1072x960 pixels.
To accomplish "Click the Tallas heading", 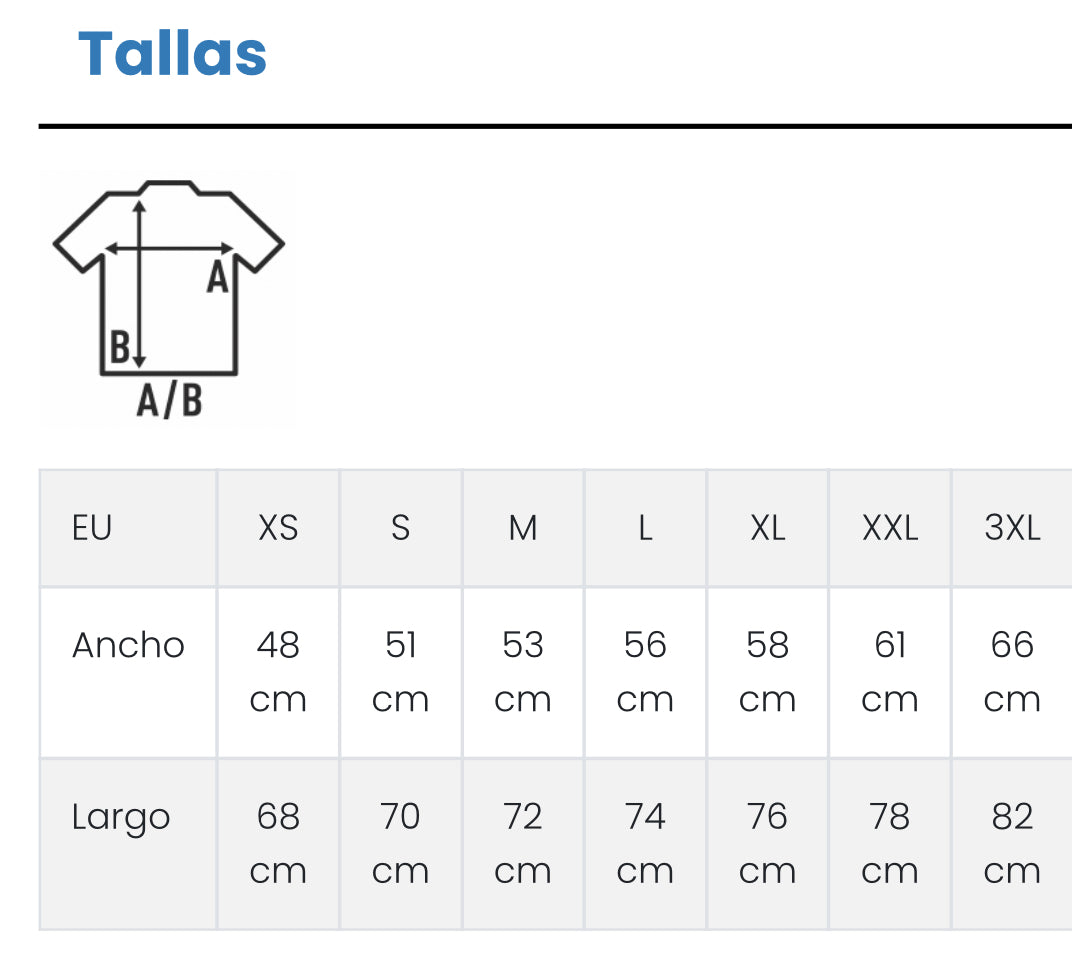I will (x=173, y=53).
